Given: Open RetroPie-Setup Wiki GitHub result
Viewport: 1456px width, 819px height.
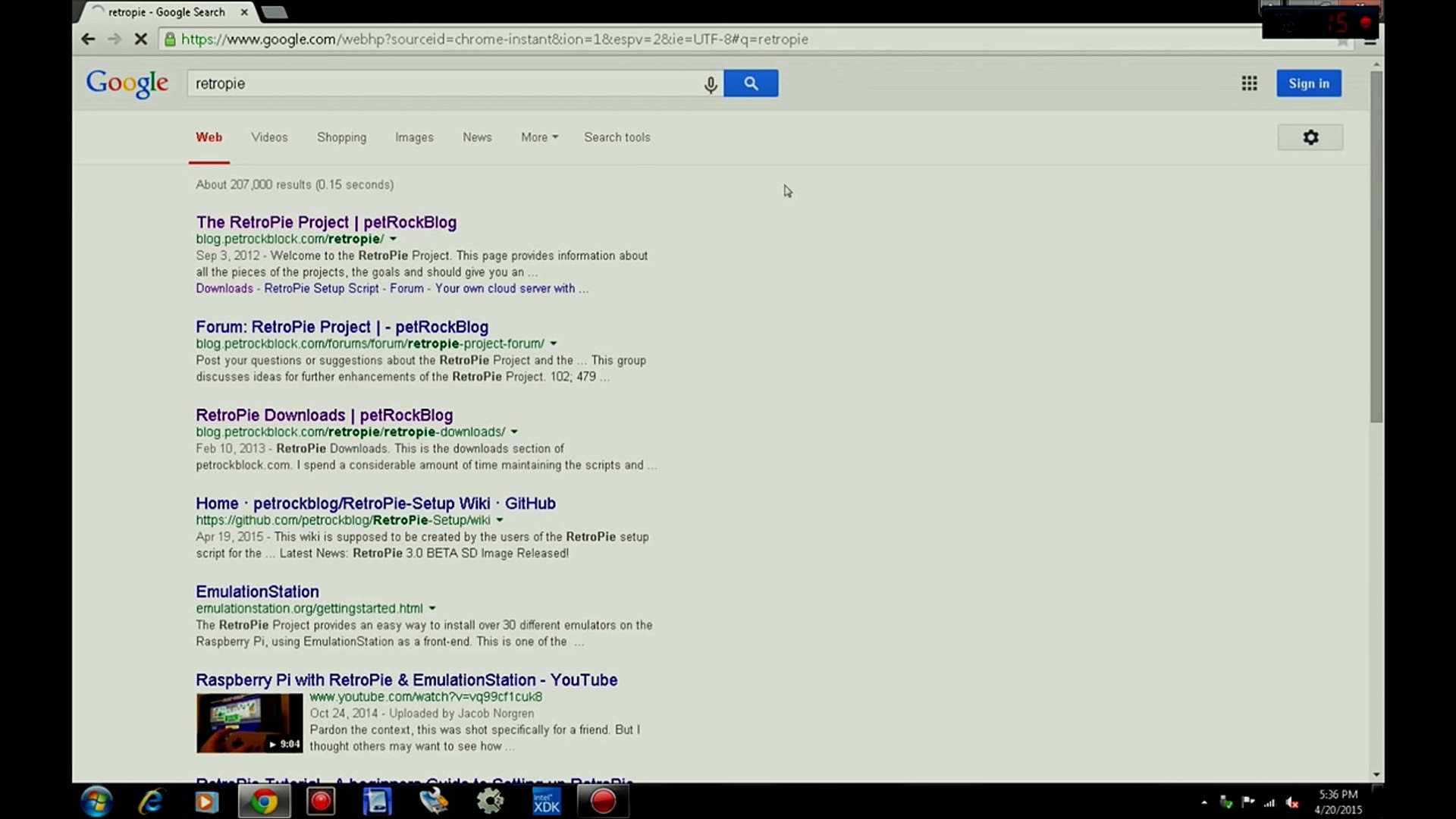Looking at the screenshot, I should [x=375, y=504].
